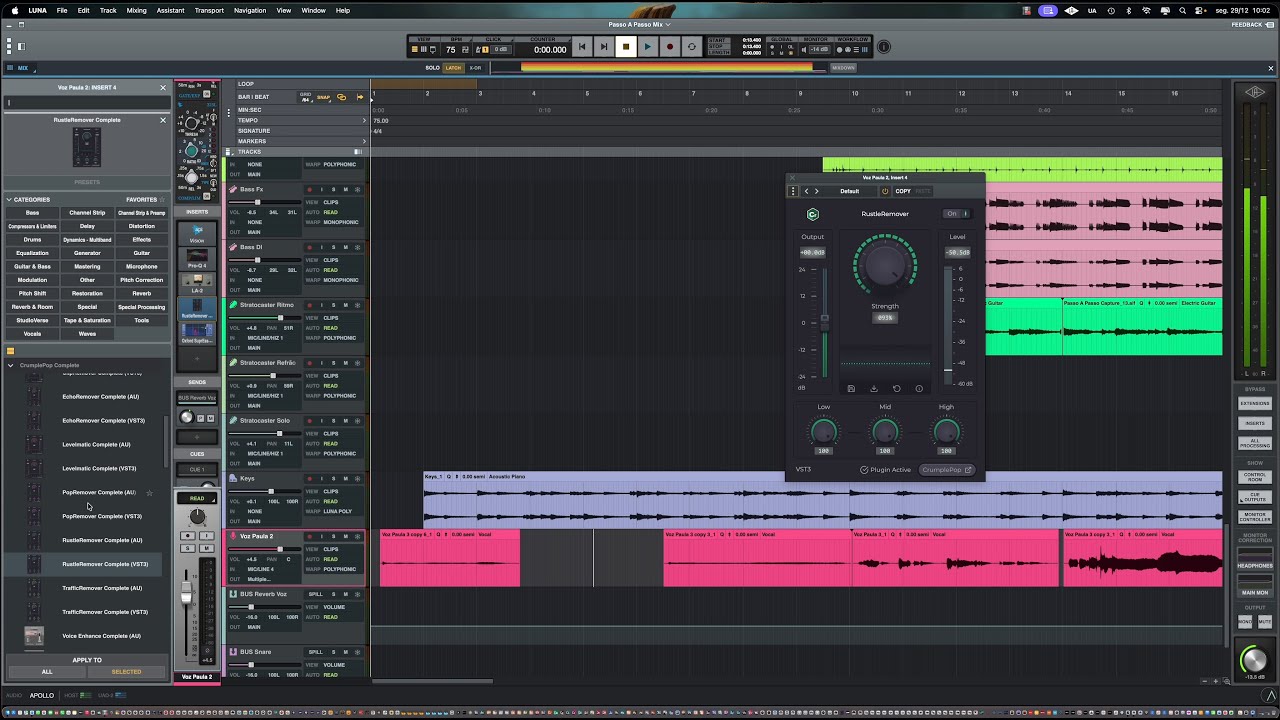This screenshot has width=1280, height=720.
Task: Click the Default preset name field
Action: tap(849, 191)
